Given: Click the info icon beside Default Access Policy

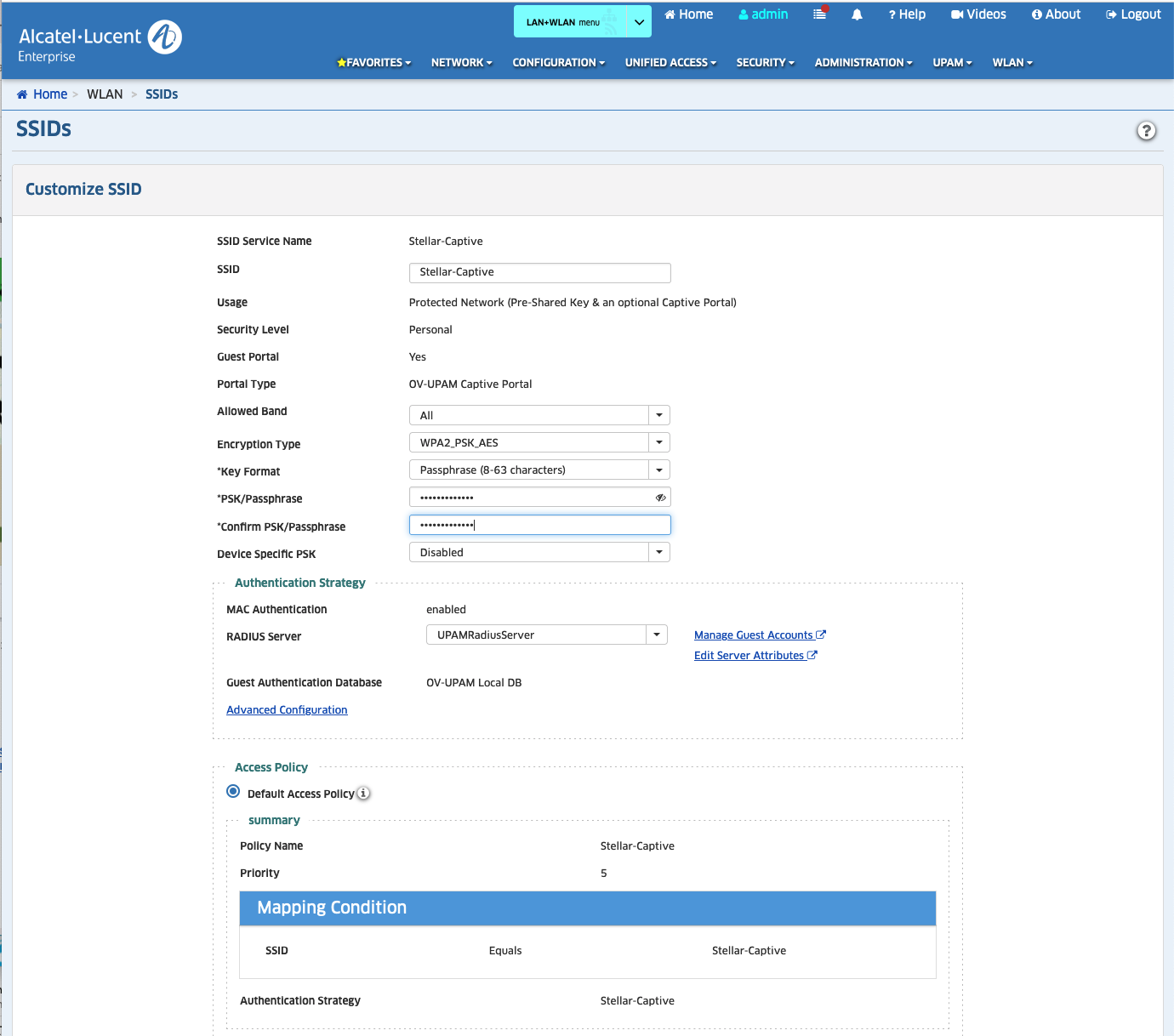Looking at the screenshot, I should [363, 794].
